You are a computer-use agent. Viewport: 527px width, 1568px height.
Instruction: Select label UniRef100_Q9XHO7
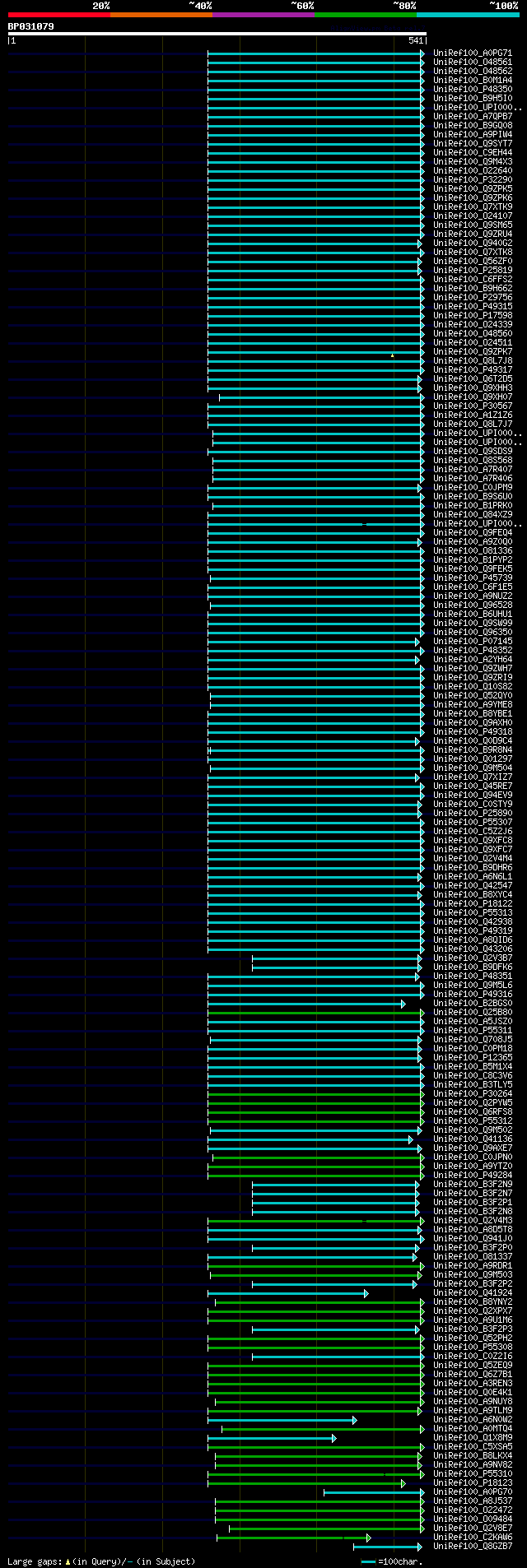(x=473, y=397)
